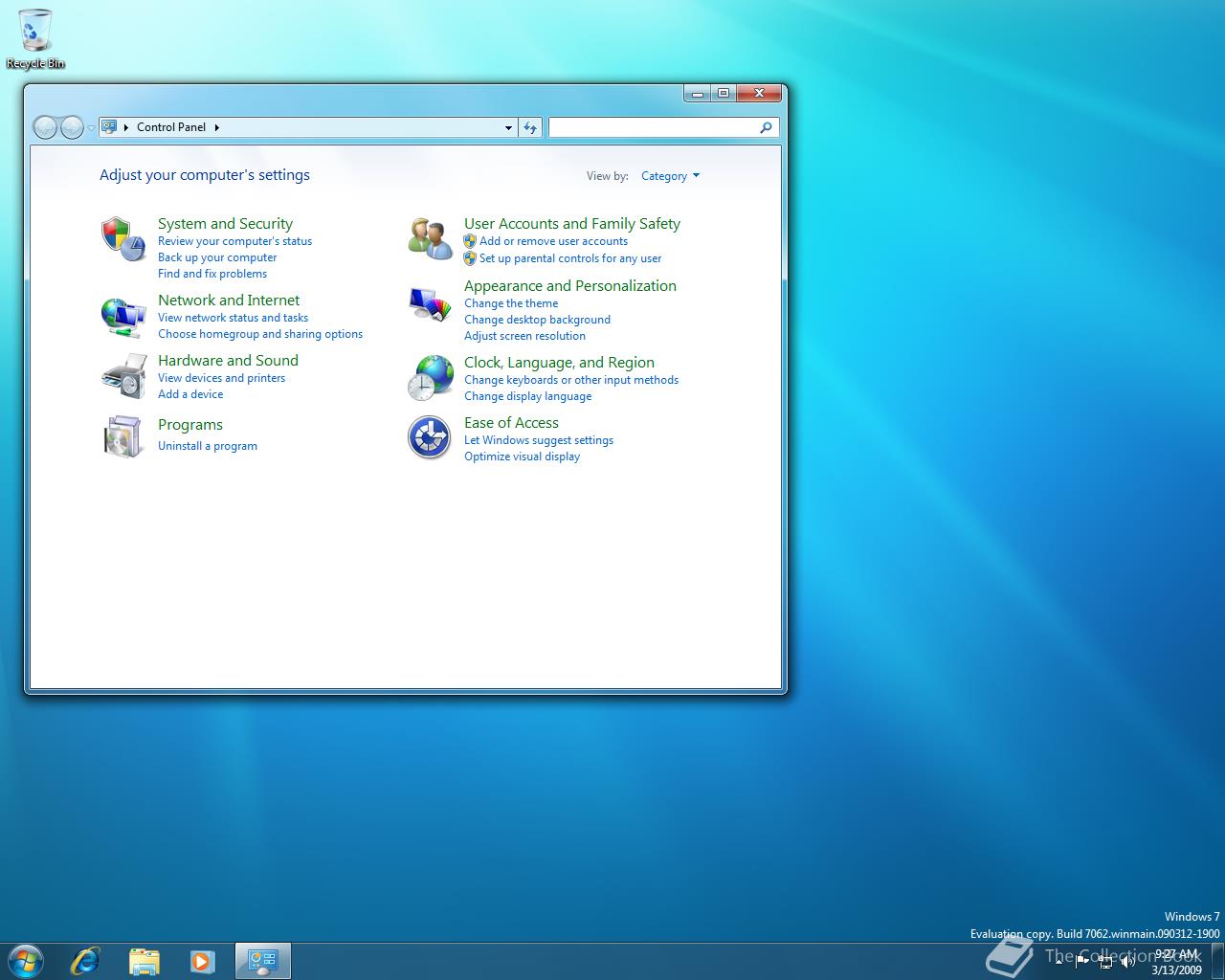Screen dimensions: 1225x980
Task: Click Add a device link
Action: 190,394
